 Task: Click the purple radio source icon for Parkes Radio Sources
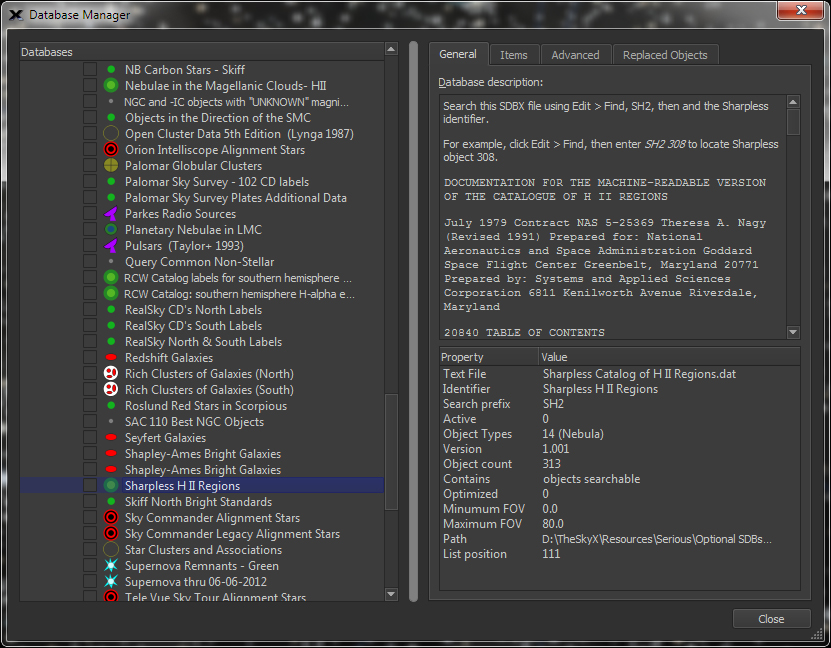pyautogui.click(x=111, y=214)
